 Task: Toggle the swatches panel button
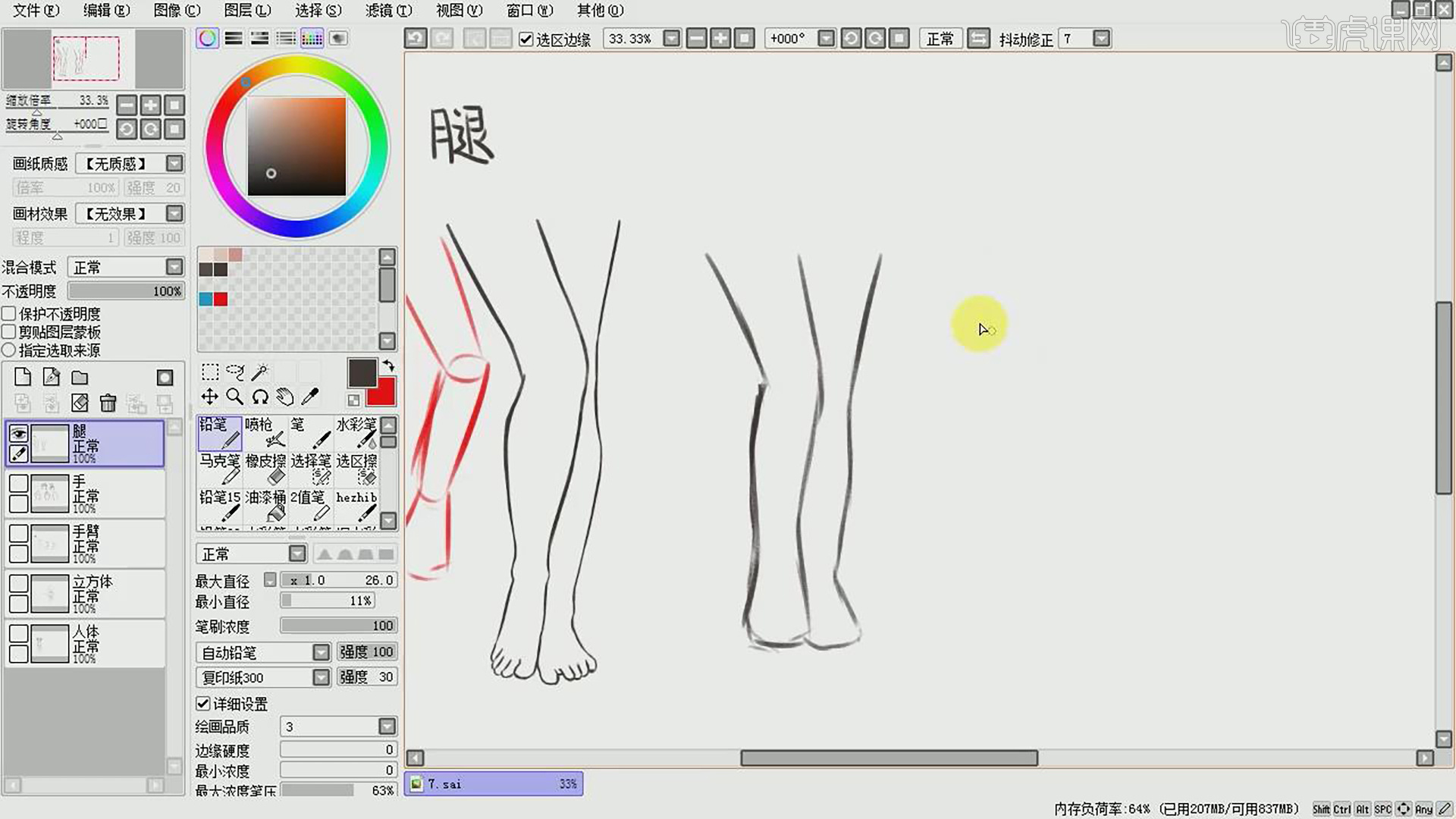click(312, 38)
